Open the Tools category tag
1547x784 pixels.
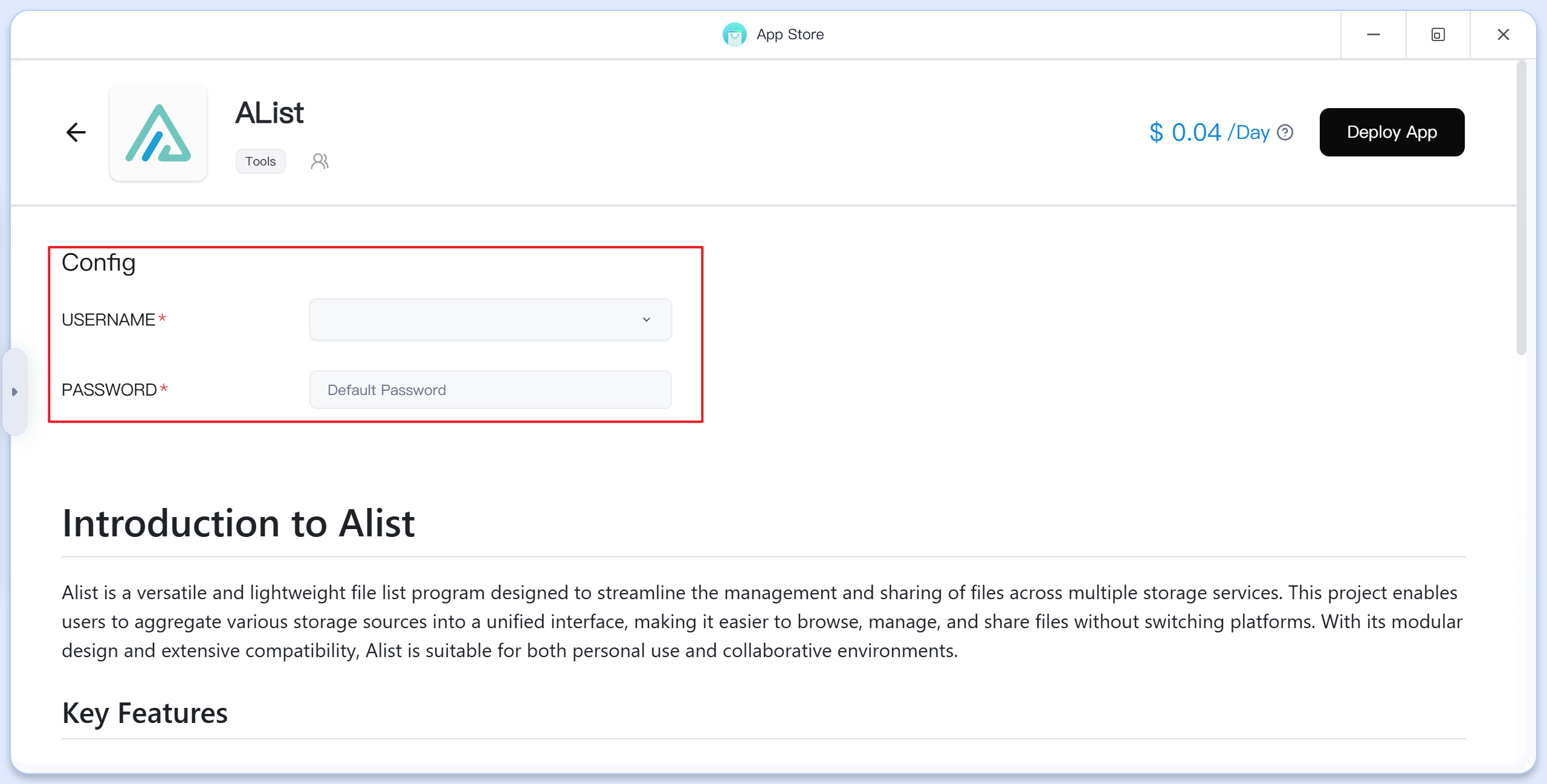click(260, 161)
